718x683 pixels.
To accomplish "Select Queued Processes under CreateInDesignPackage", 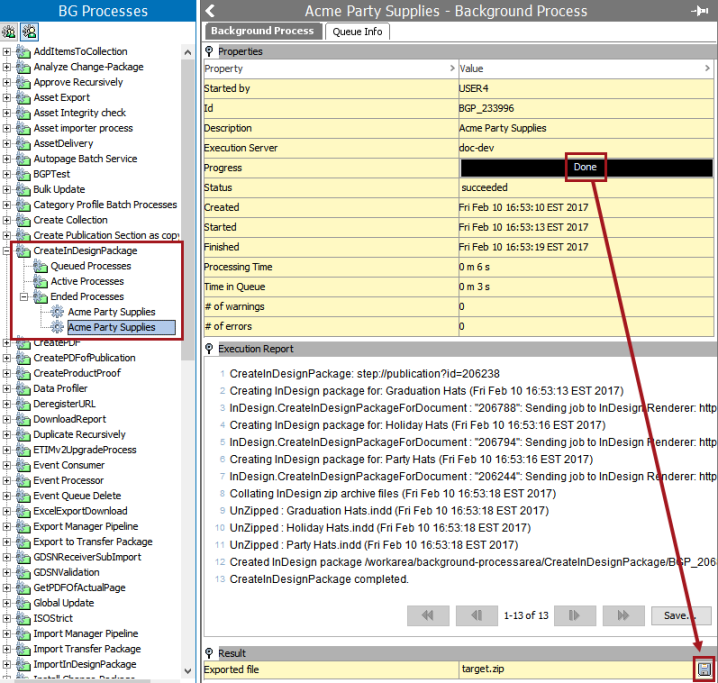I will point(90,266).
